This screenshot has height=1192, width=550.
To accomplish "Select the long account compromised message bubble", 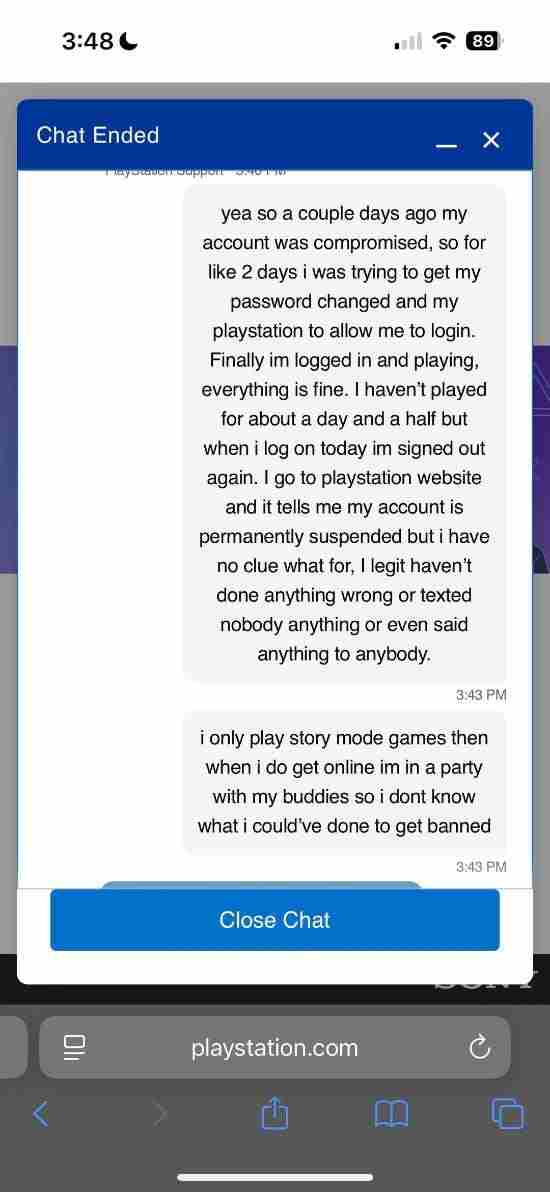I will tap(344, 433).
